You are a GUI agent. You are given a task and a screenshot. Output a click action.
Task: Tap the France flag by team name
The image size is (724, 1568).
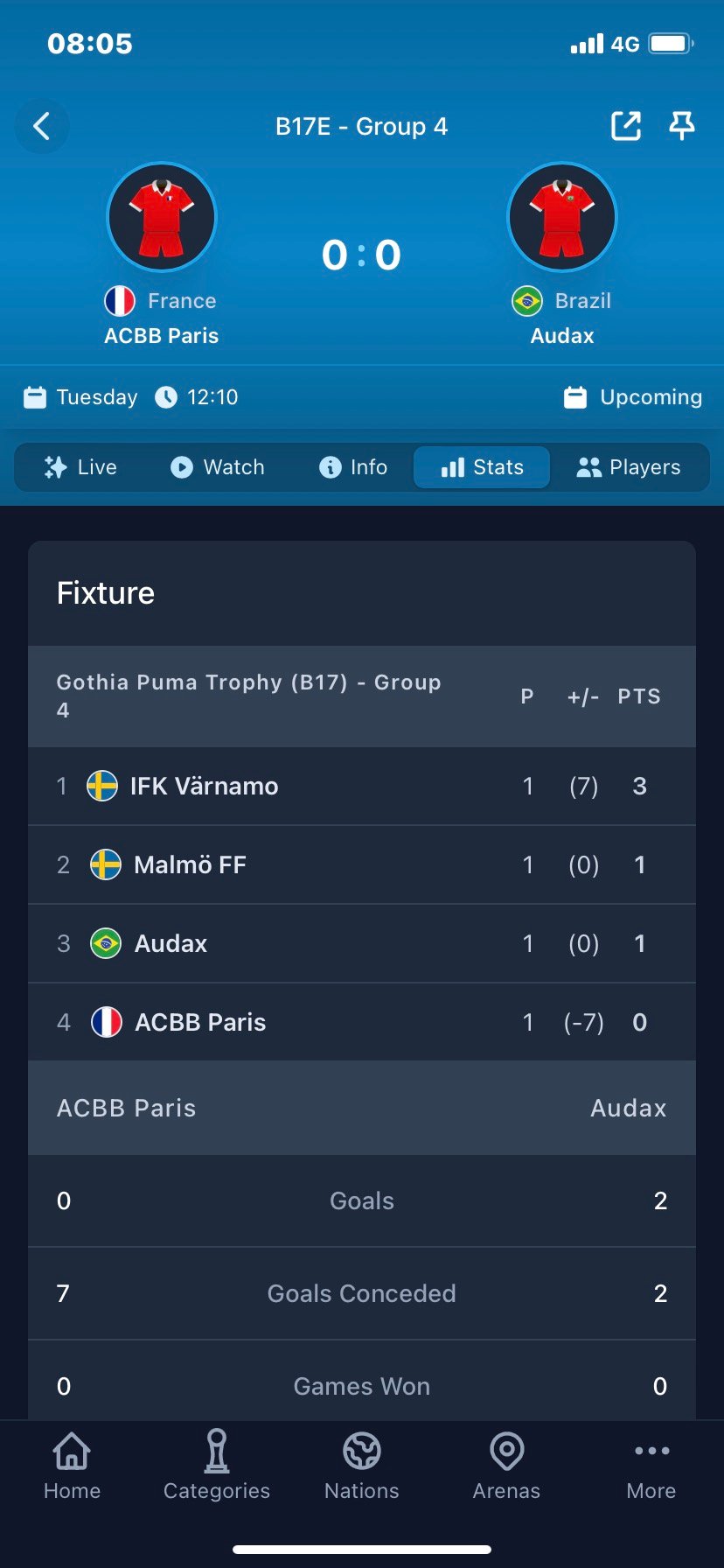click(120, 301)
